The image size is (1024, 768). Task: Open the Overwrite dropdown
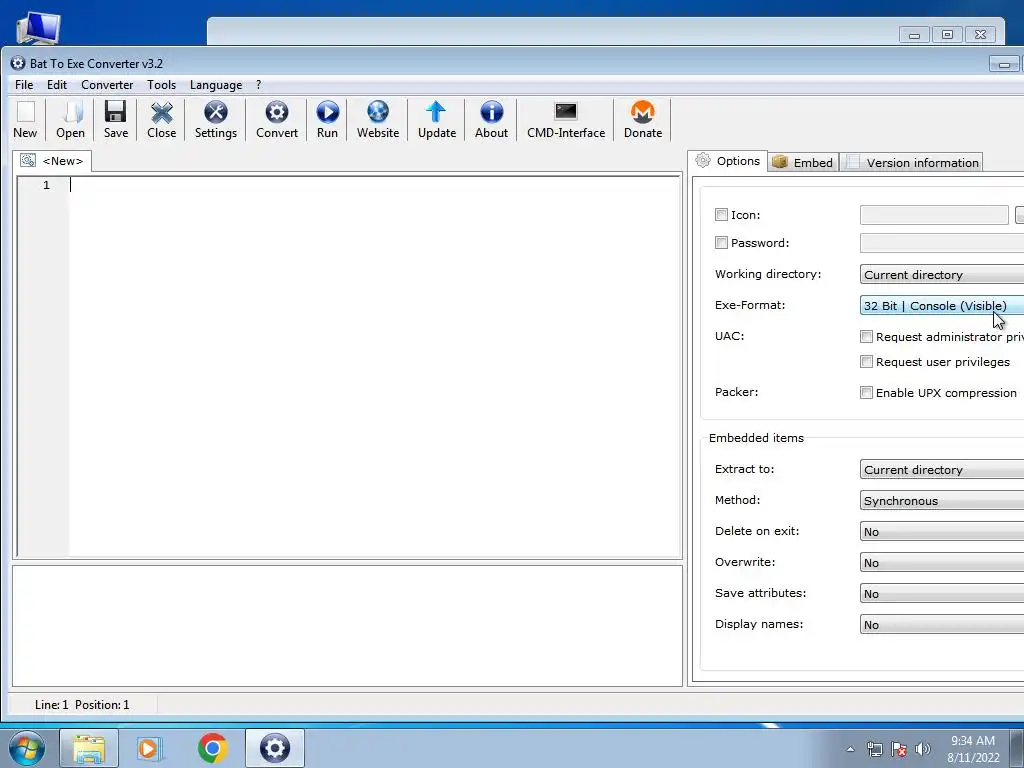[x=942, y=562]
